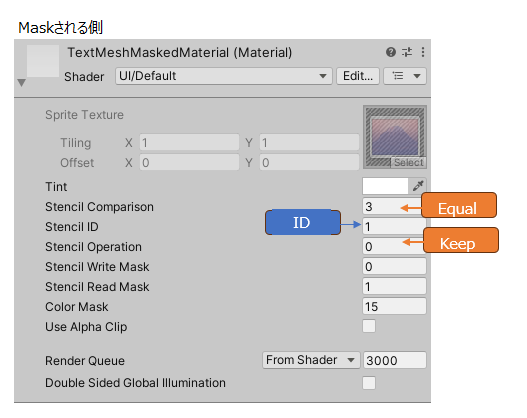Click the Sprite Texture label
The width and height of the screenshot is (527, 418).
(x=84, y=115)
